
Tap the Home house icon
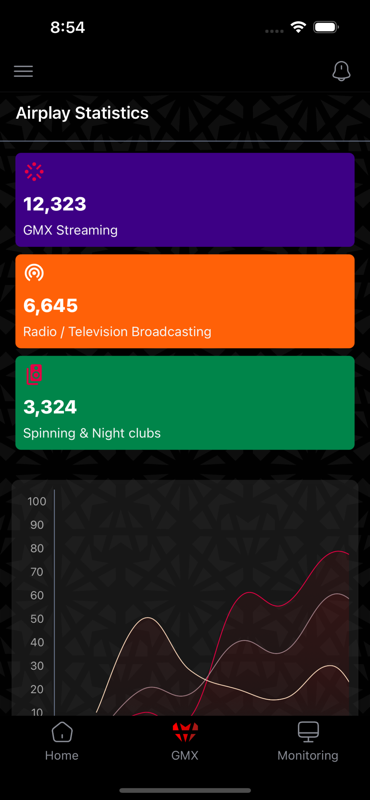point(62,732)
